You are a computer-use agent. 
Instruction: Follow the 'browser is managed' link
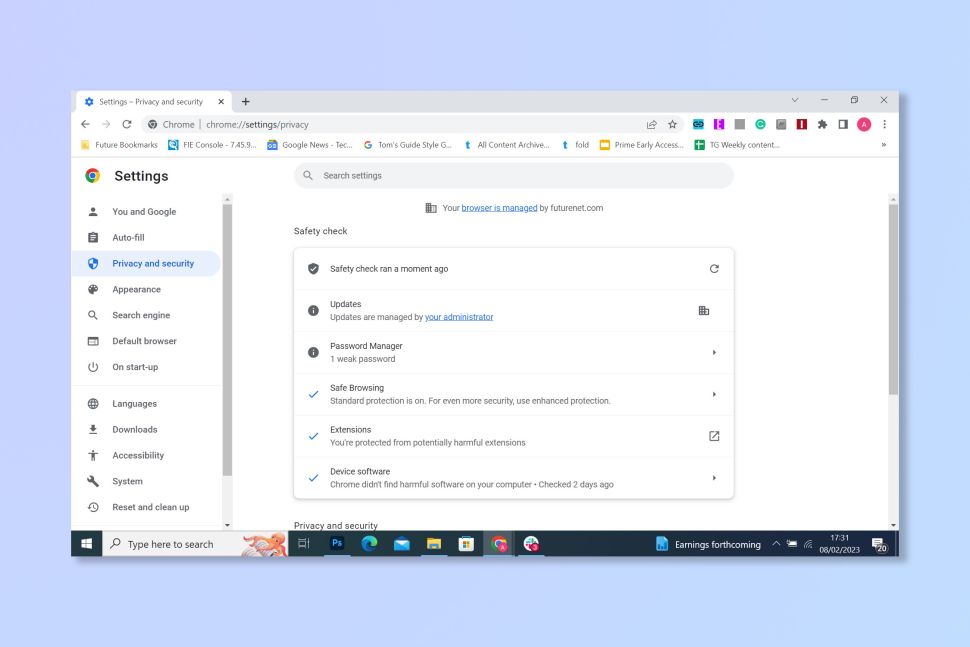[499, 208]
